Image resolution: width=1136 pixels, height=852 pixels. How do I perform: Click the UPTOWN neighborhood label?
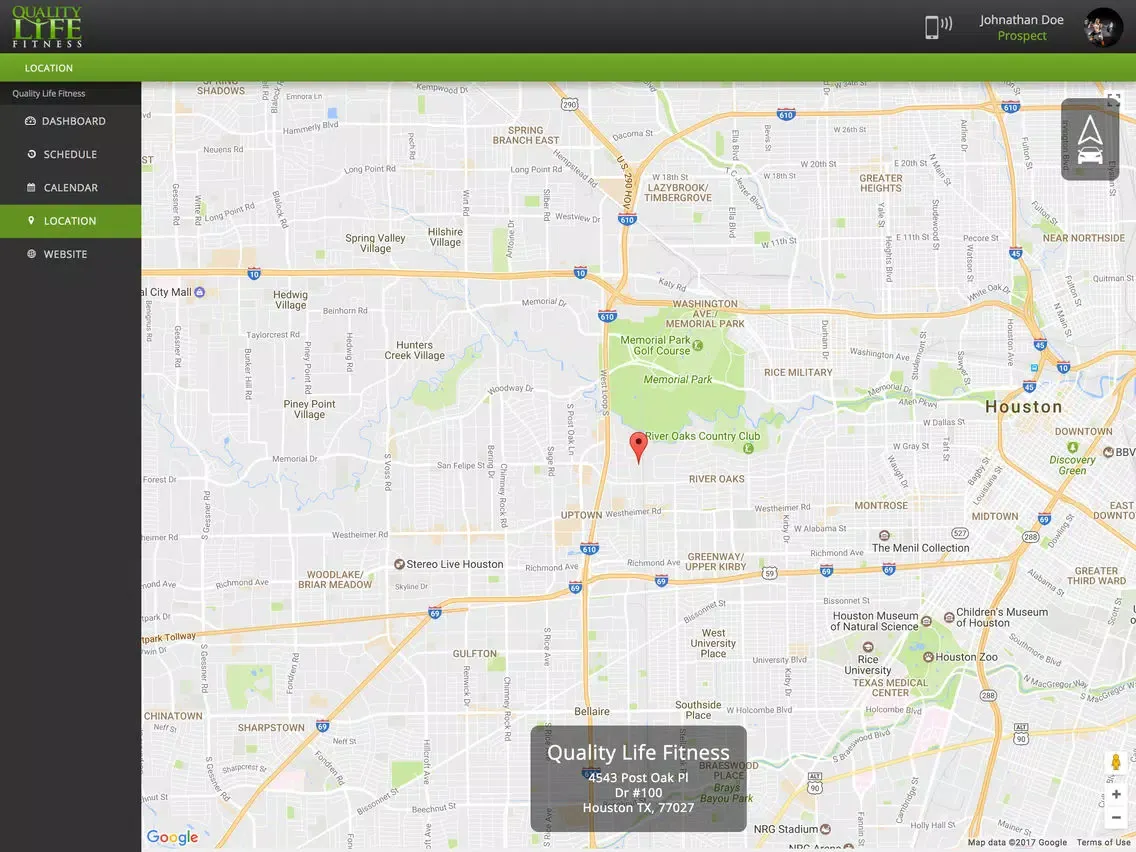581,515
